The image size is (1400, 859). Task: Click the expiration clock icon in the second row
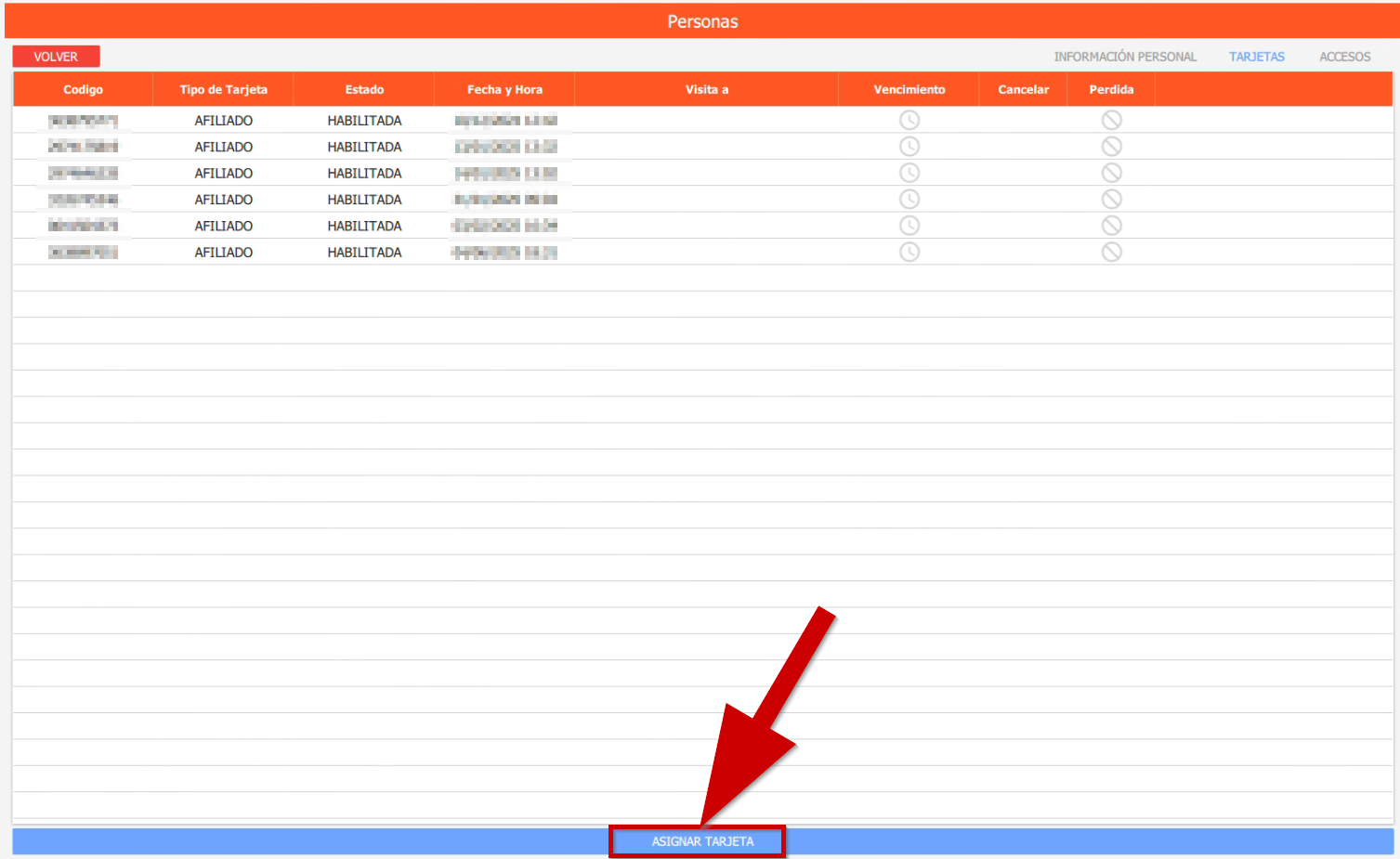point(909,147)
